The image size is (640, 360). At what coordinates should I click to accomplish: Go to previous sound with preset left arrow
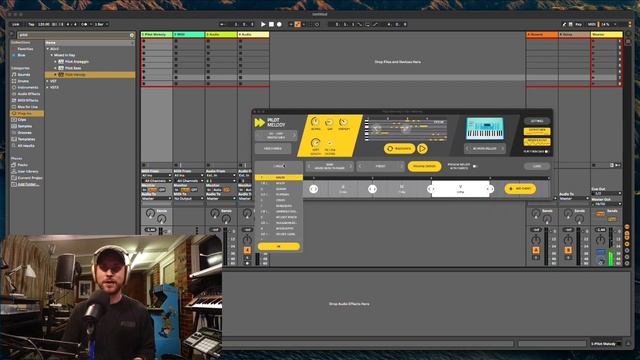(468, 149)
